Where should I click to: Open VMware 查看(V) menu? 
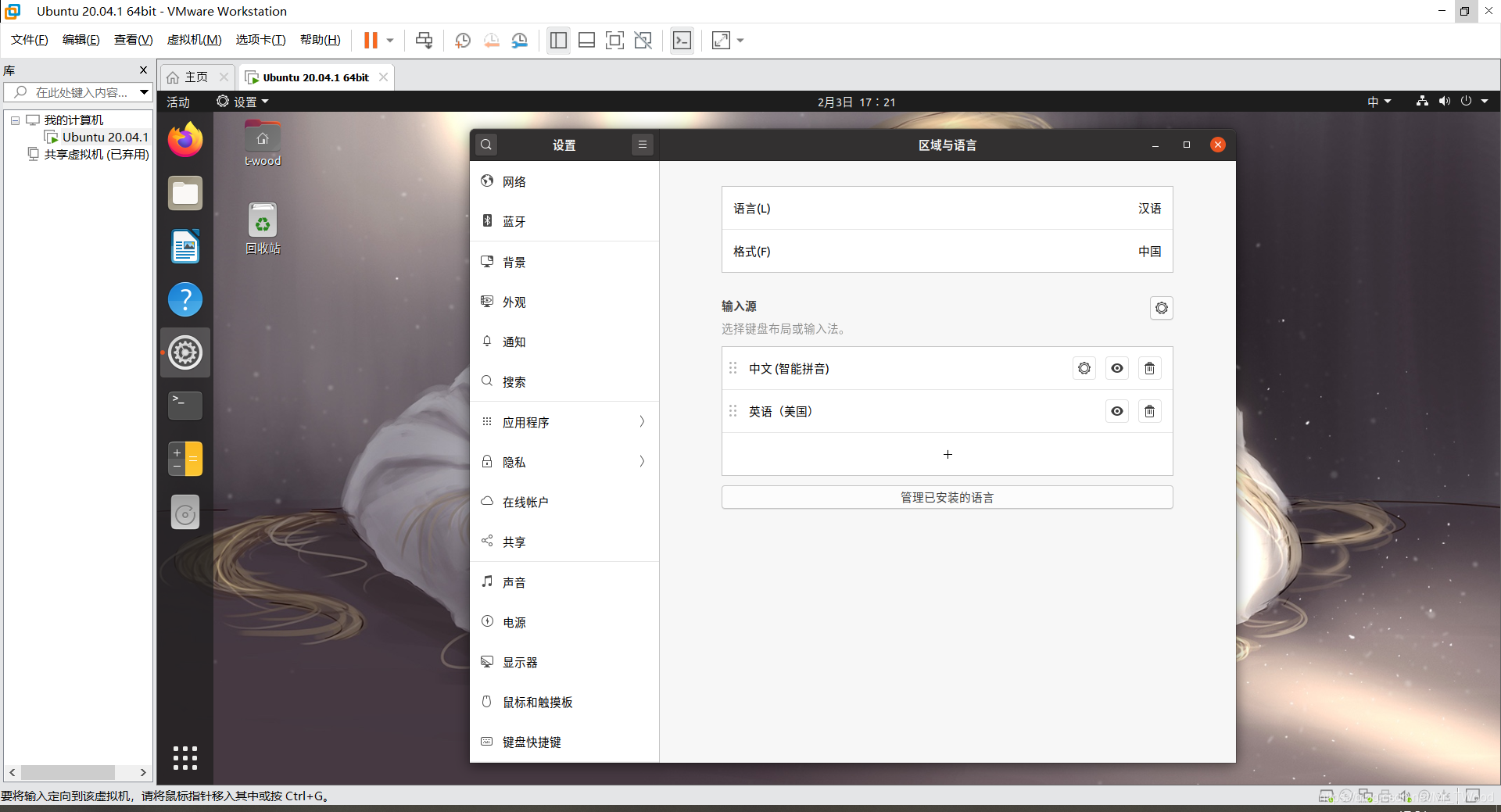[x=134, y=40]
